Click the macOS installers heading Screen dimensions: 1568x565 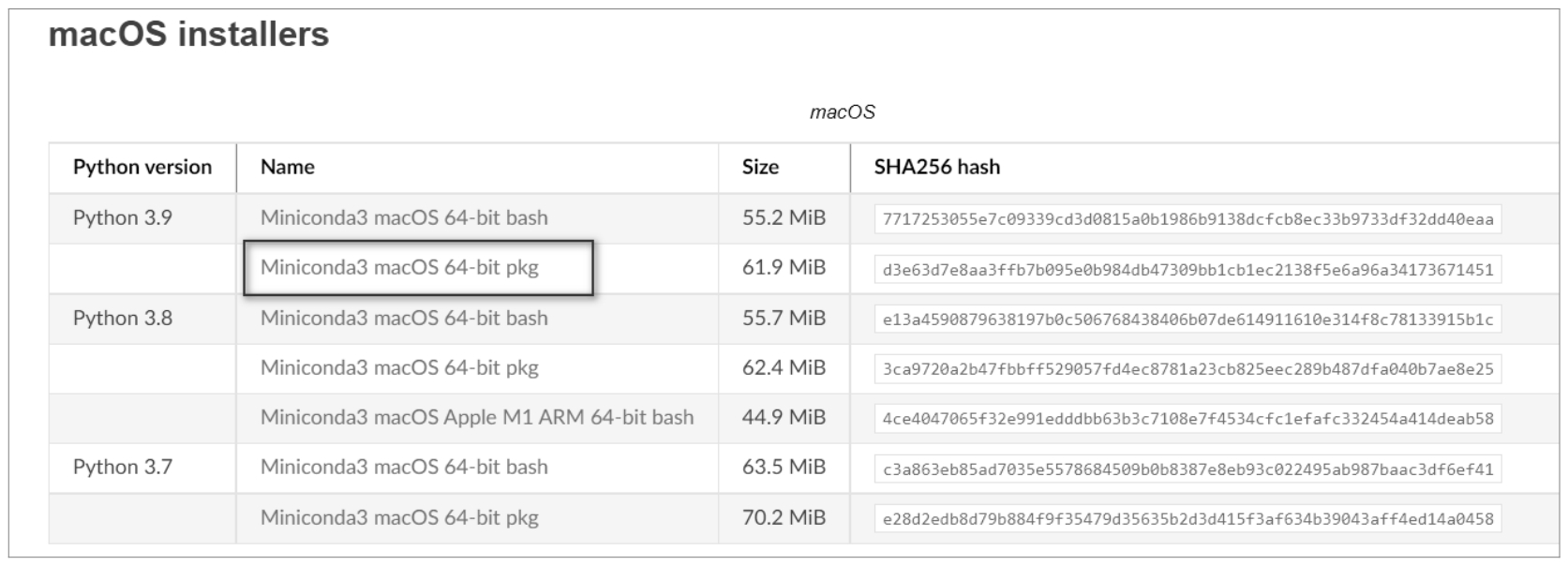click(x=188, y=35)
